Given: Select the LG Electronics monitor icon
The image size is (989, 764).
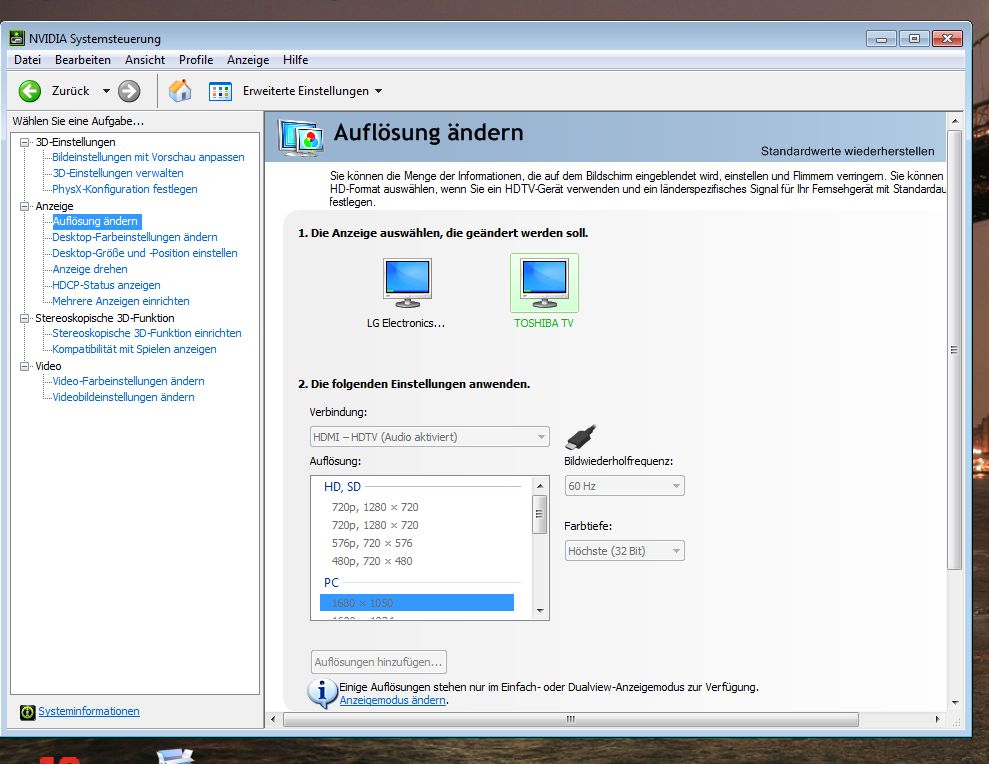Looking at the screenshot, I should 407,283.
